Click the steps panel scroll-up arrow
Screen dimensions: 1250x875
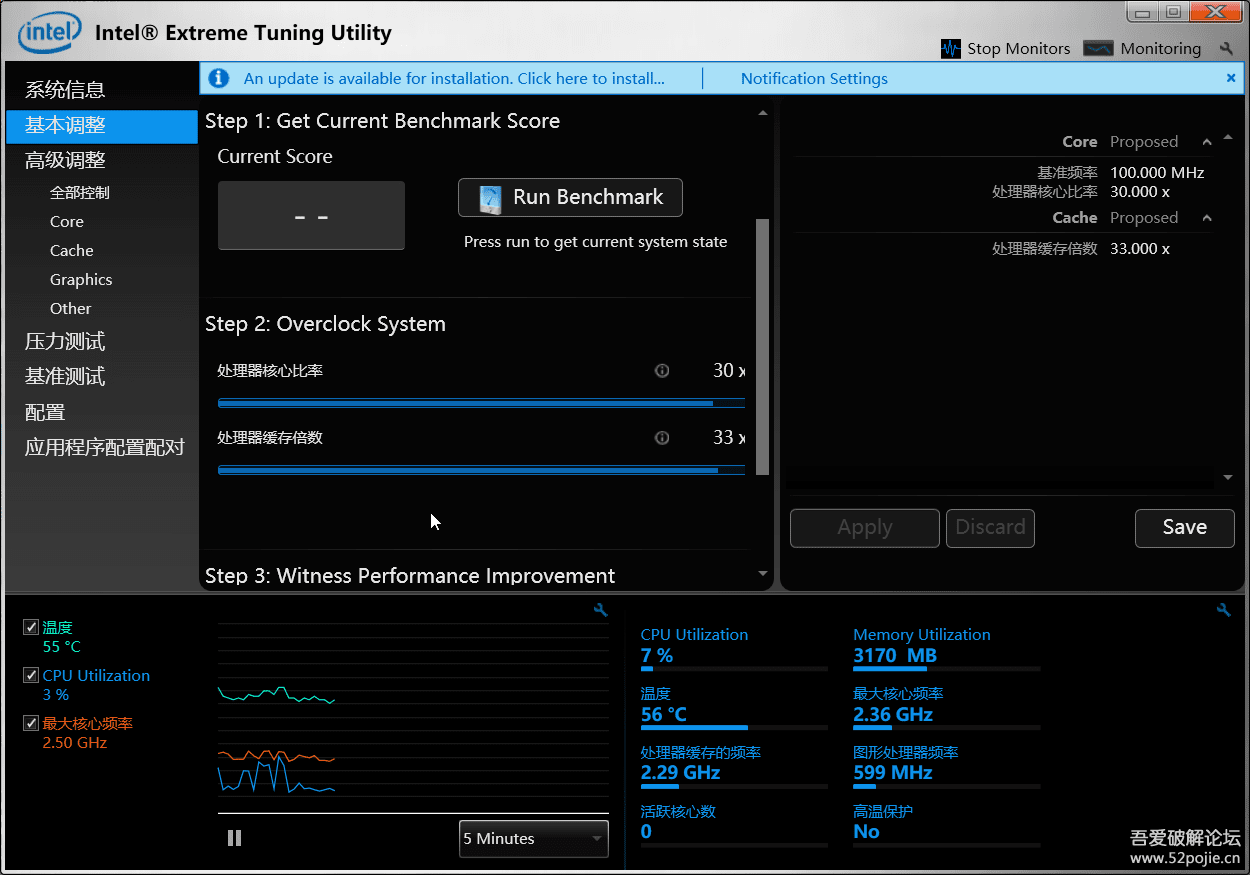click(763, 113)
